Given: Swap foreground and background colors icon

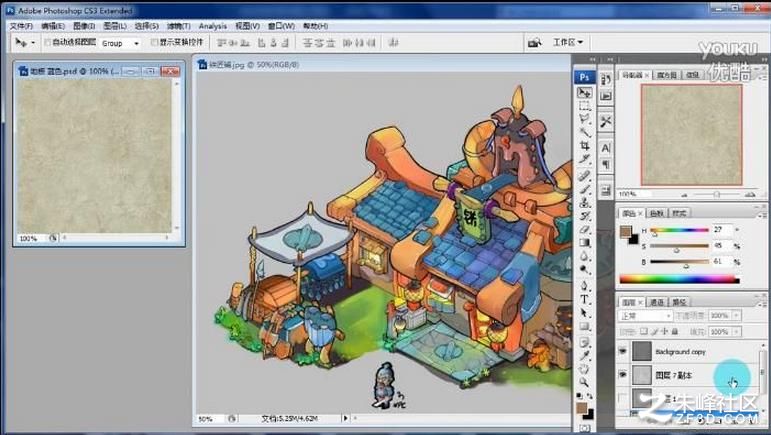Looking at the screenshot, I should click(x=590, y=396).
